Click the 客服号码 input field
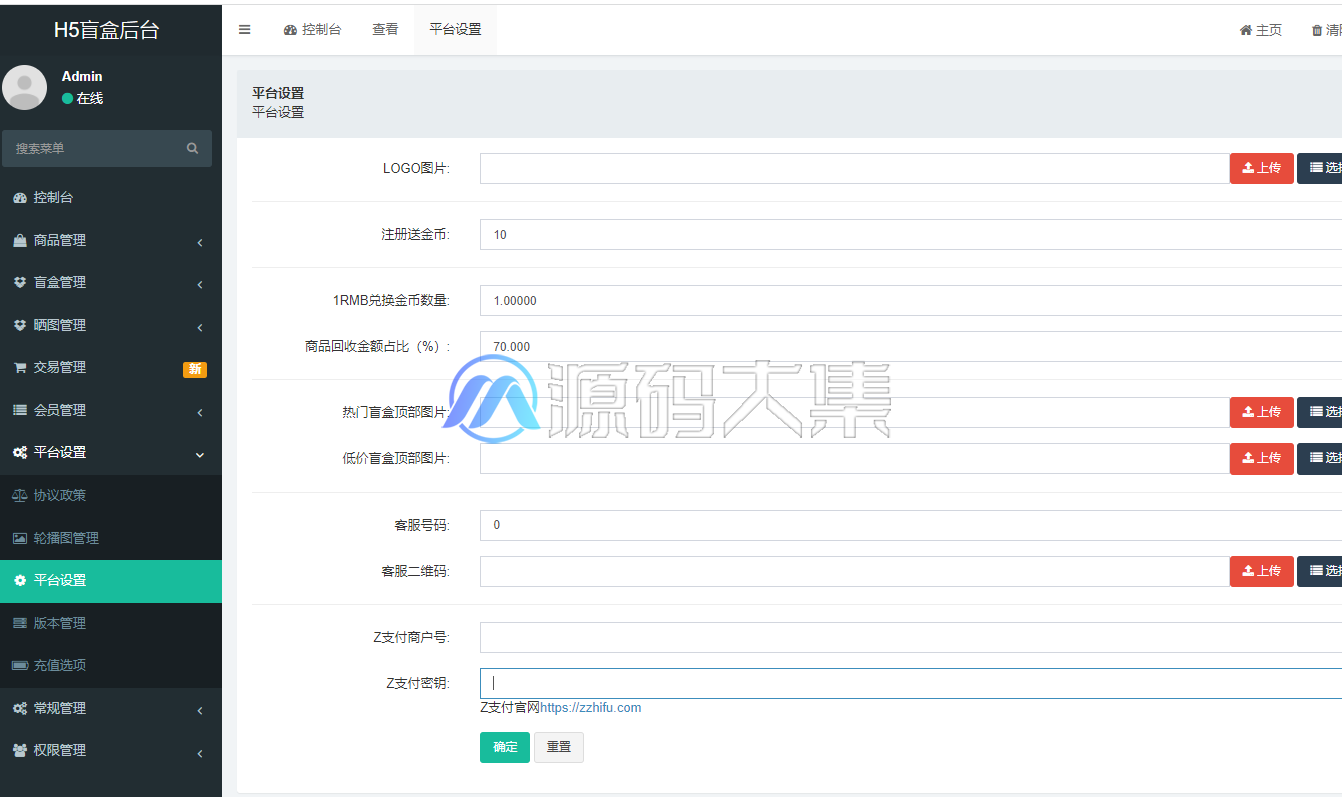This screenshot has height=797, width=1342. coord(911,525)
